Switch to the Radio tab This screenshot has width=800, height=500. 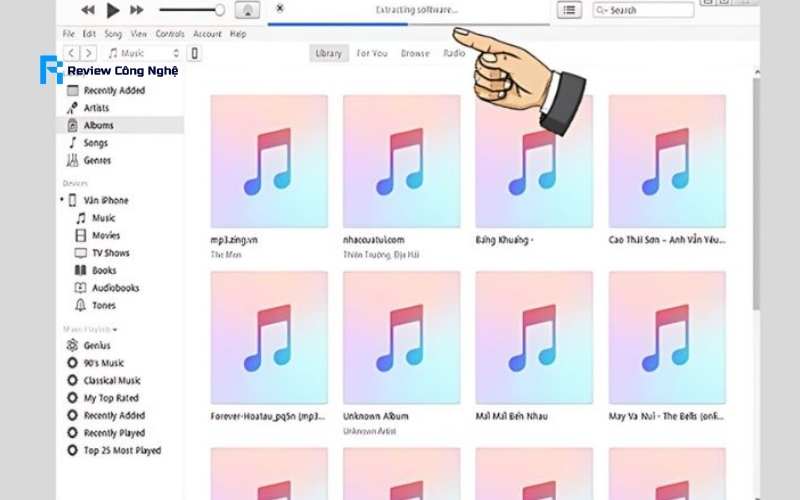454,53
